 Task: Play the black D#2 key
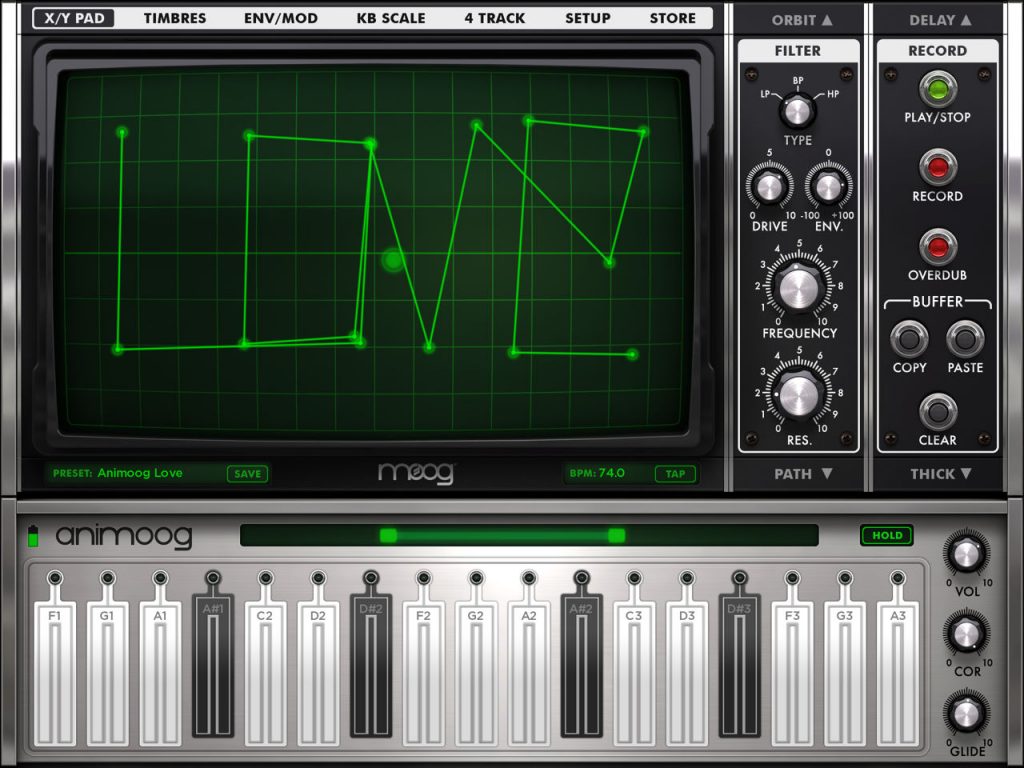pyautogui.click(x=371, y=665)
